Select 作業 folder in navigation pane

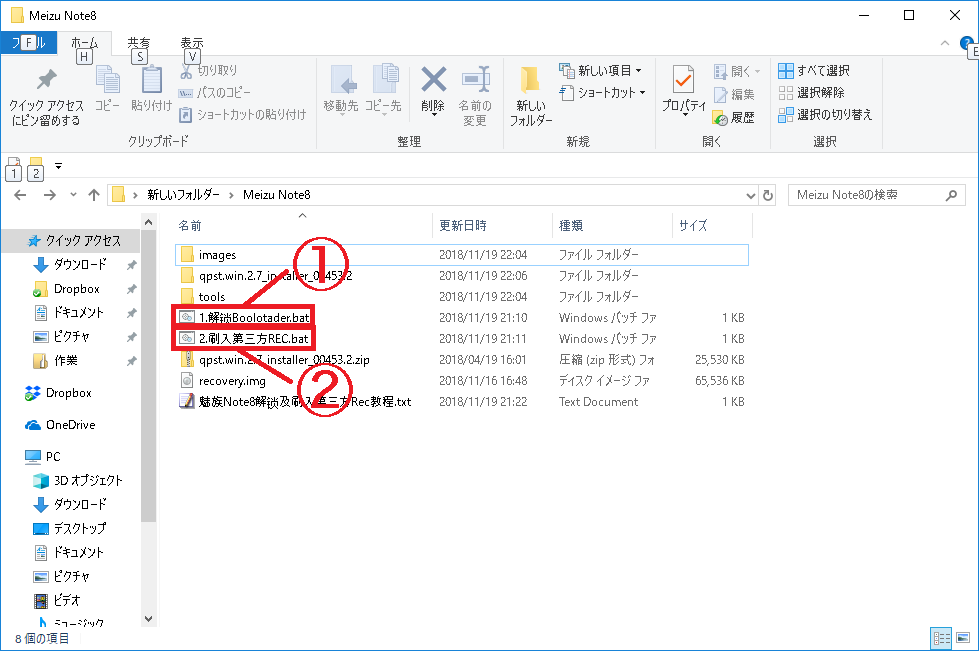(x=56, y=361)
